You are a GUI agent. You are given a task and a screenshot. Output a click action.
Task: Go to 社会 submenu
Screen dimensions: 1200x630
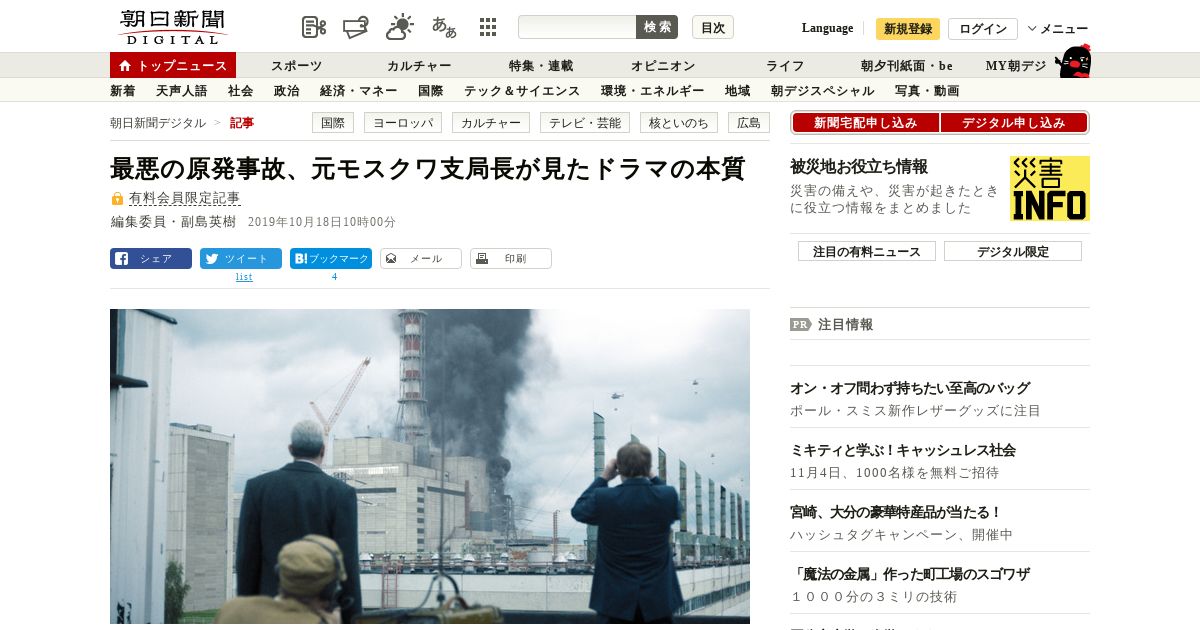pos(241,91)
